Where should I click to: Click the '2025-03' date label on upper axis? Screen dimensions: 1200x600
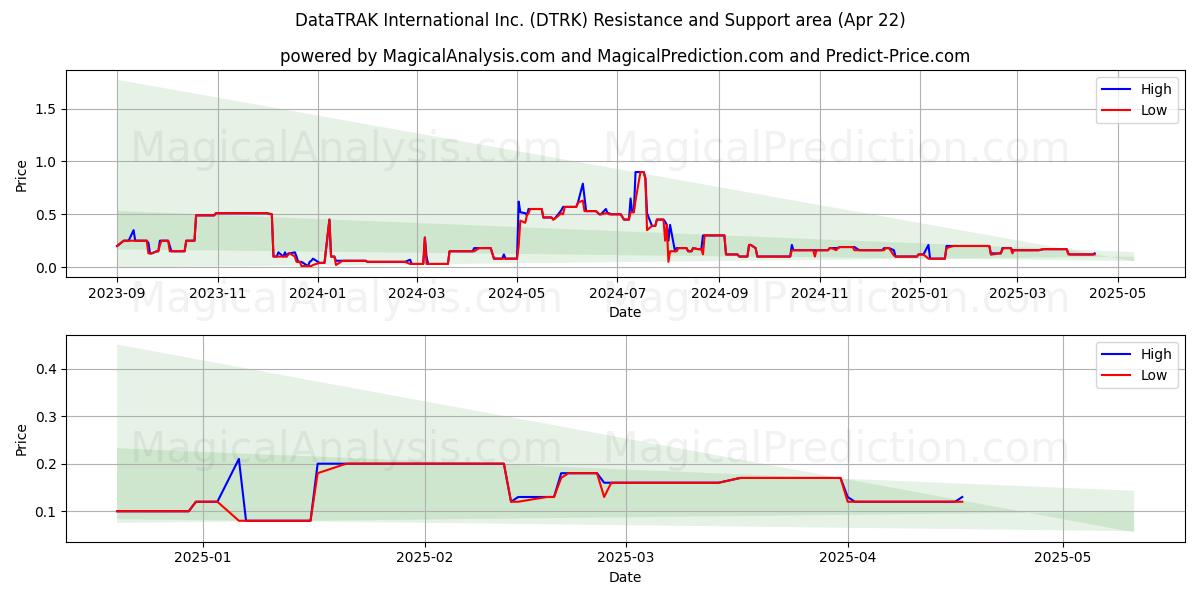[1017, 294]
